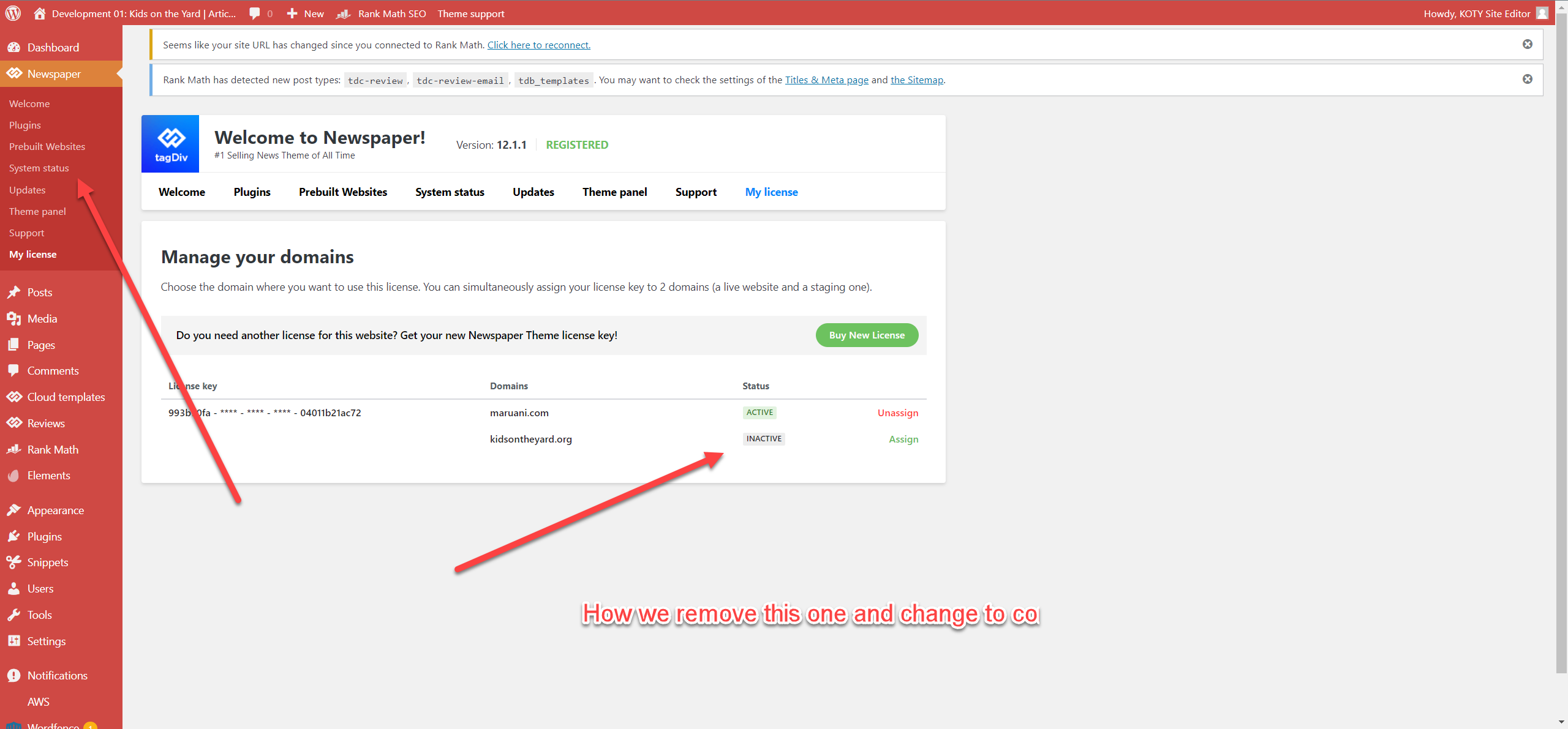Click the WordPress logo in admin bar
Image resolution: width=1568 pixels, height=729 pixels.
(x=13, y=13)
